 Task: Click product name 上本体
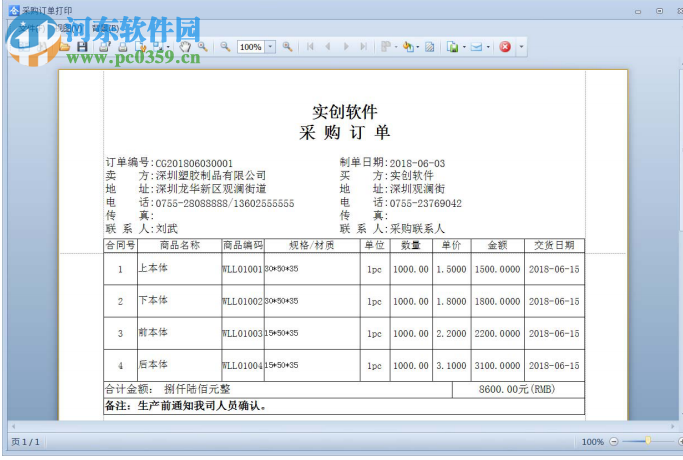tap(152, 267)
